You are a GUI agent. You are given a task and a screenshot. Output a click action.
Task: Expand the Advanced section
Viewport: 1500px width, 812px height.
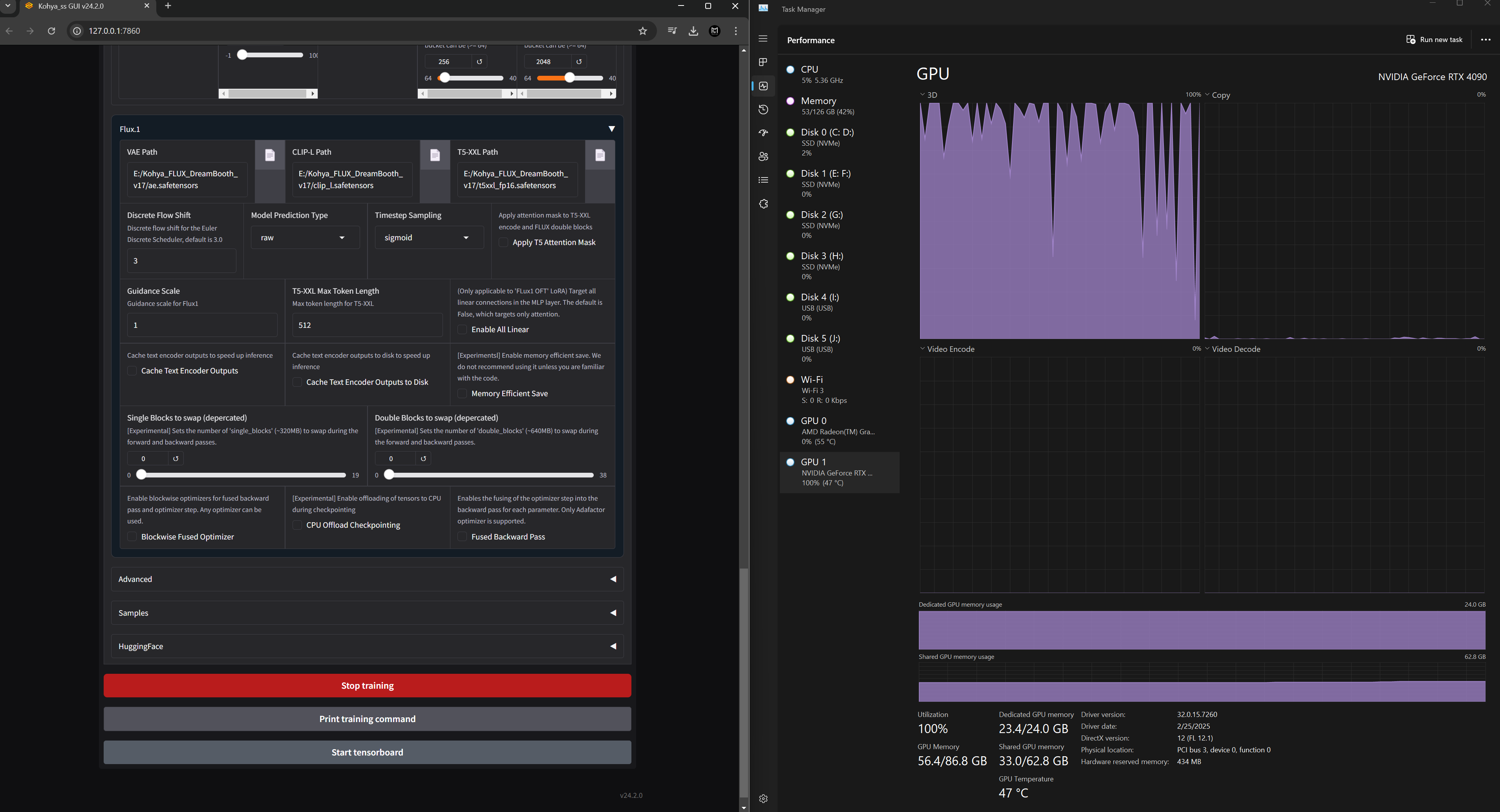(x=367, y=579)
